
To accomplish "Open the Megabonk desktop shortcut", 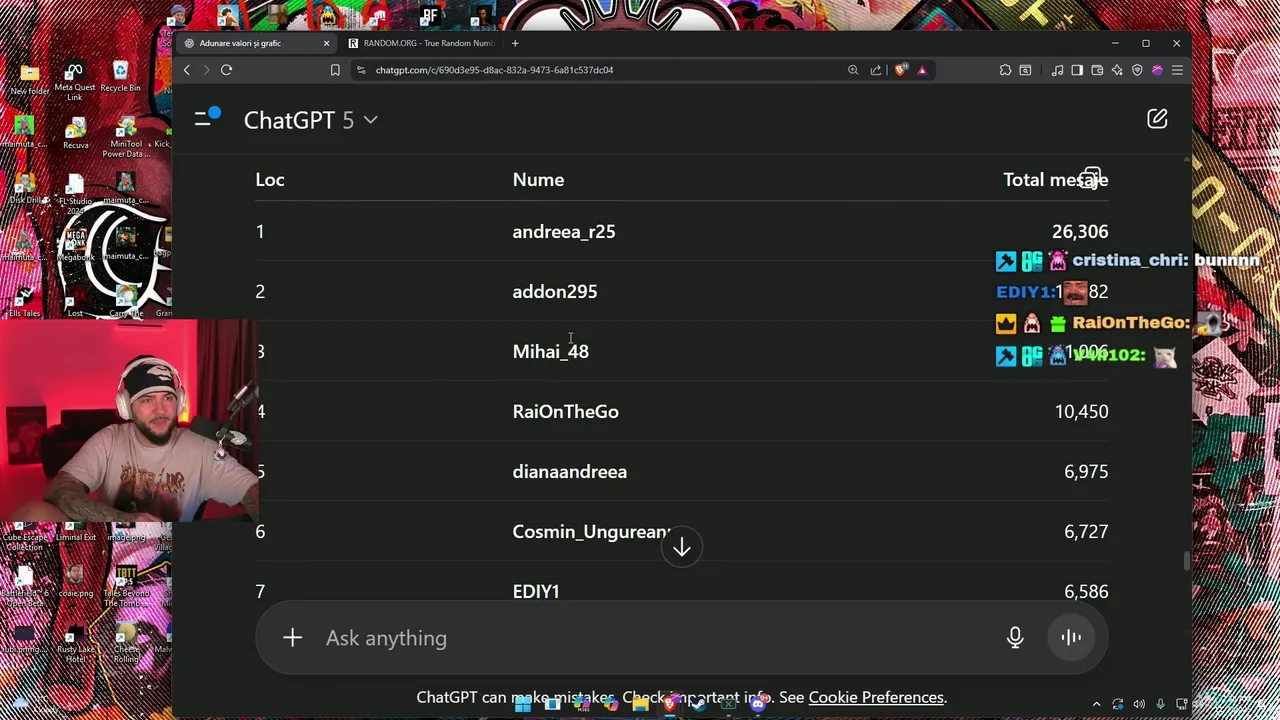I will pos(75,245).
